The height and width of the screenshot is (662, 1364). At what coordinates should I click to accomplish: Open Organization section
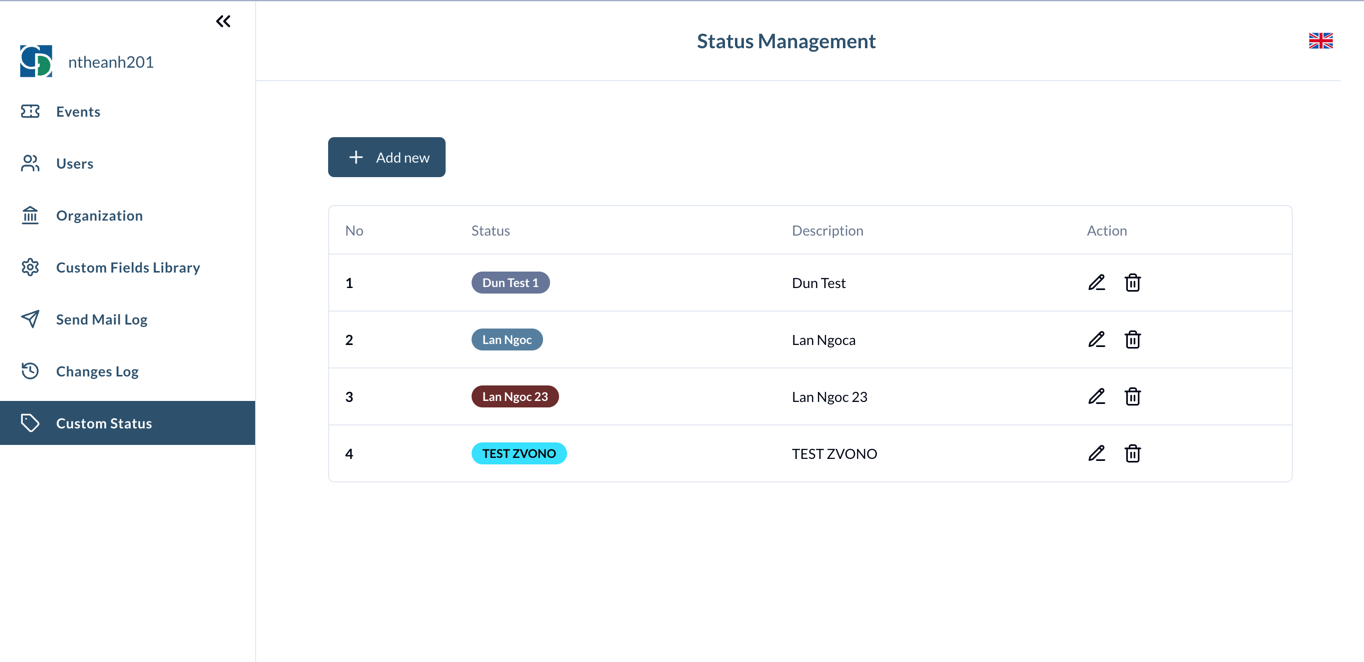pyautogui.click(x=99, y=216)
